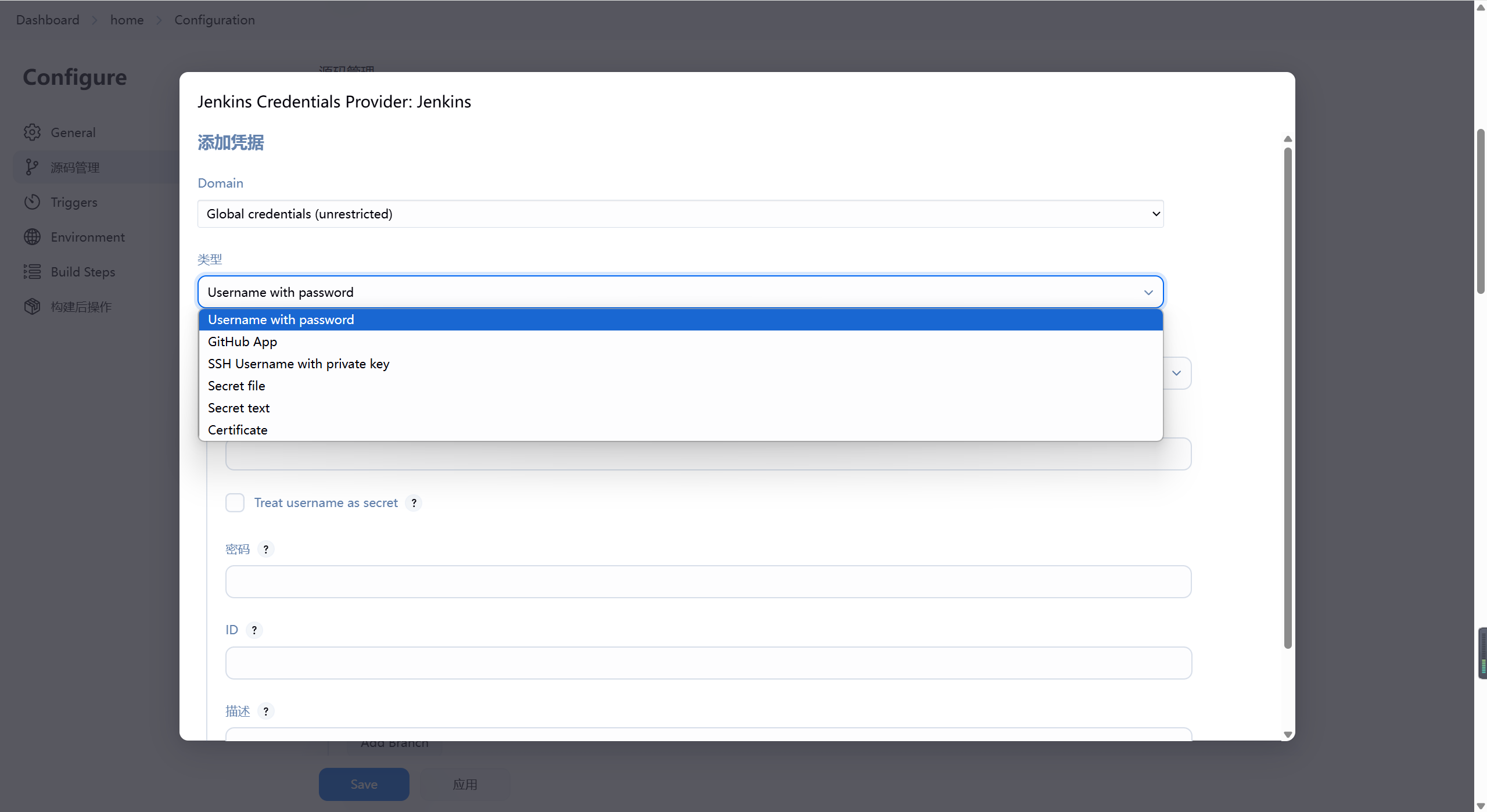Open Build Steps section in sidebar
Viewport: 1487px width, 812px height.
click(x=96, y=272)
